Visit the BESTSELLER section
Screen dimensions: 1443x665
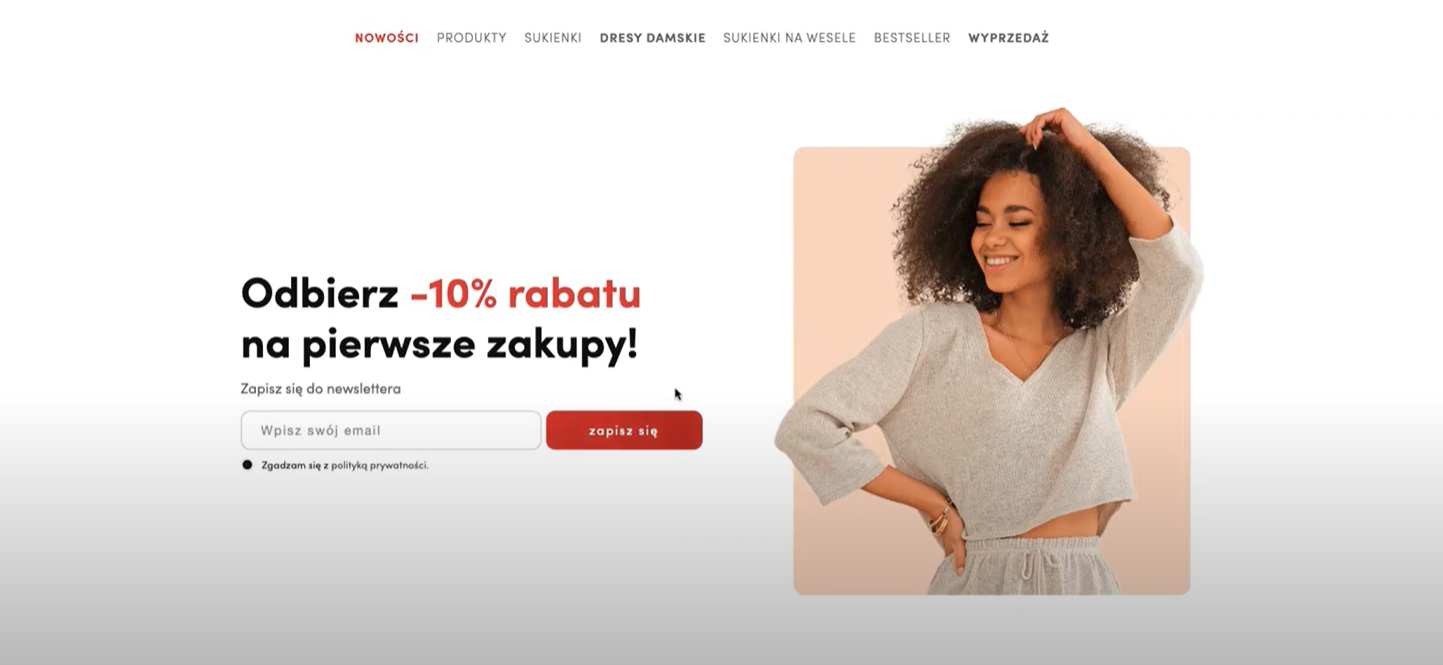click(x=912, y=38)
